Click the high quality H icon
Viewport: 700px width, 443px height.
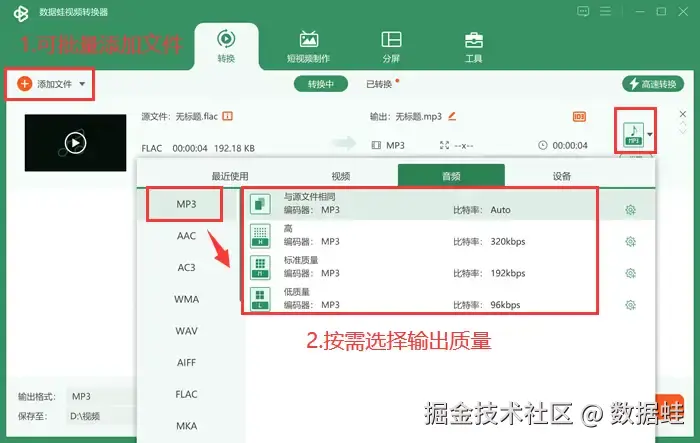pyautogui.click(x=260, y=236)
